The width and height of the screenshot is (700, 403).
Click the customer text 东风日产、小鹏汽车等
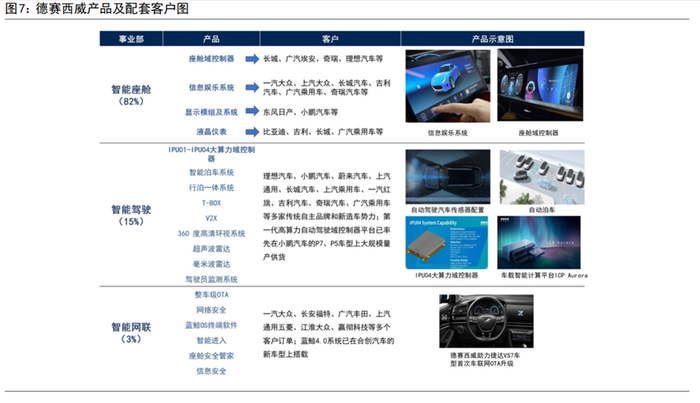pyautogui.click(x=300, y=112)
